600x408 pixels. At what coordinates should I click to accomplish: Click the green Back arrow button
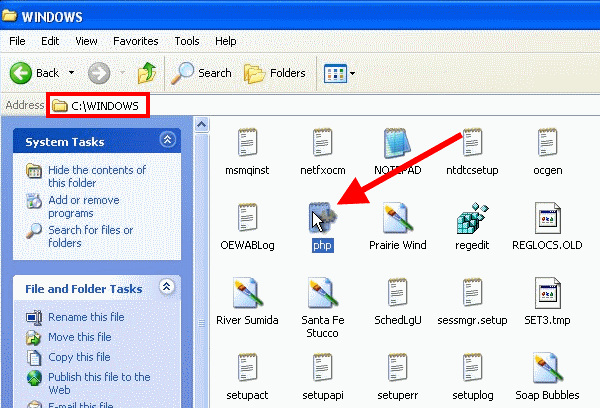point(21,73)
